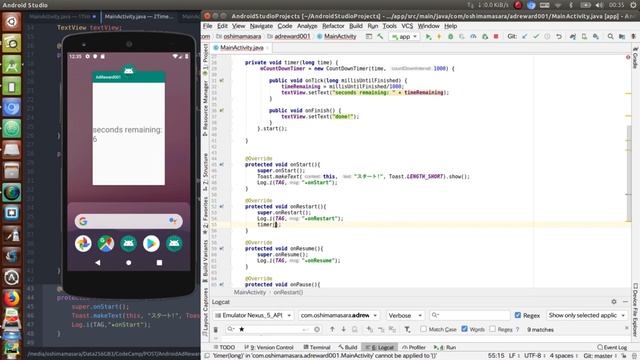Viewport: 640px width, 360px height.
Task: Tap the AdReward001 app preview card
Action: click(x=129, y=128)
